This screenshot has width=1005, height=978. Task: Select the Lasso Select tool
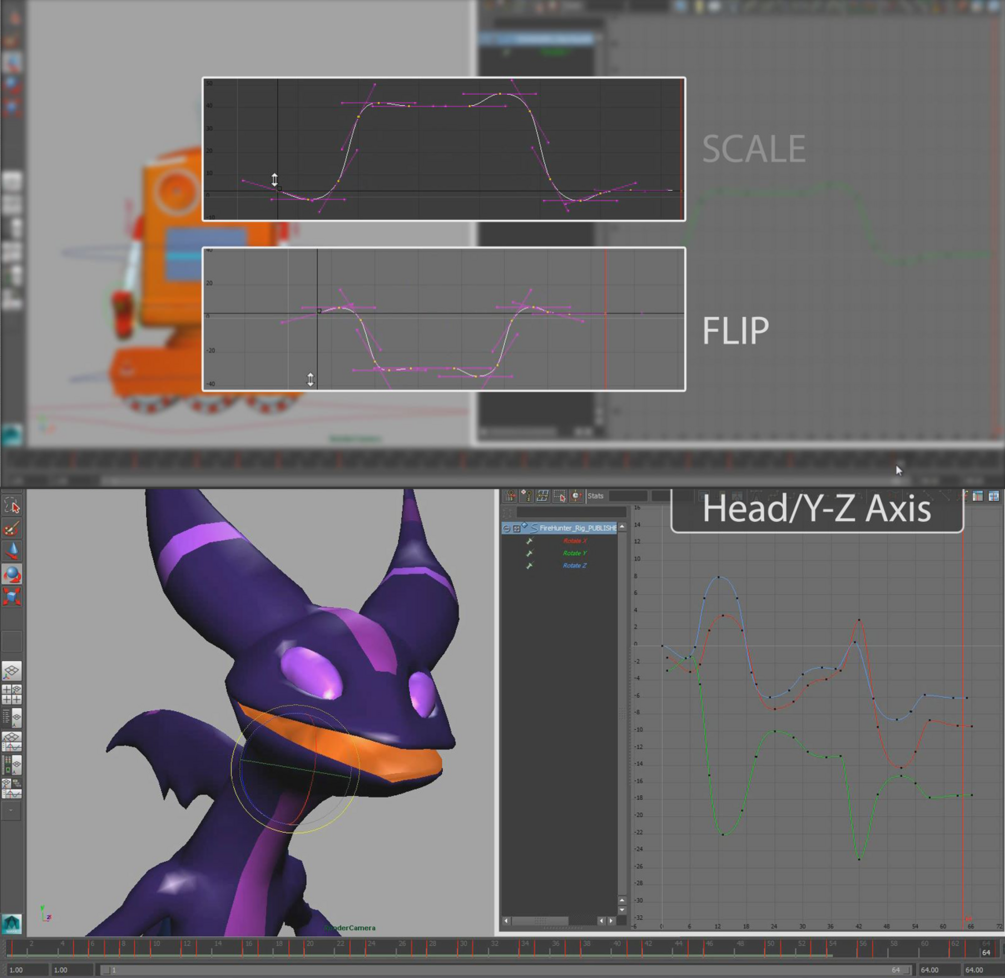click(12, 506)
